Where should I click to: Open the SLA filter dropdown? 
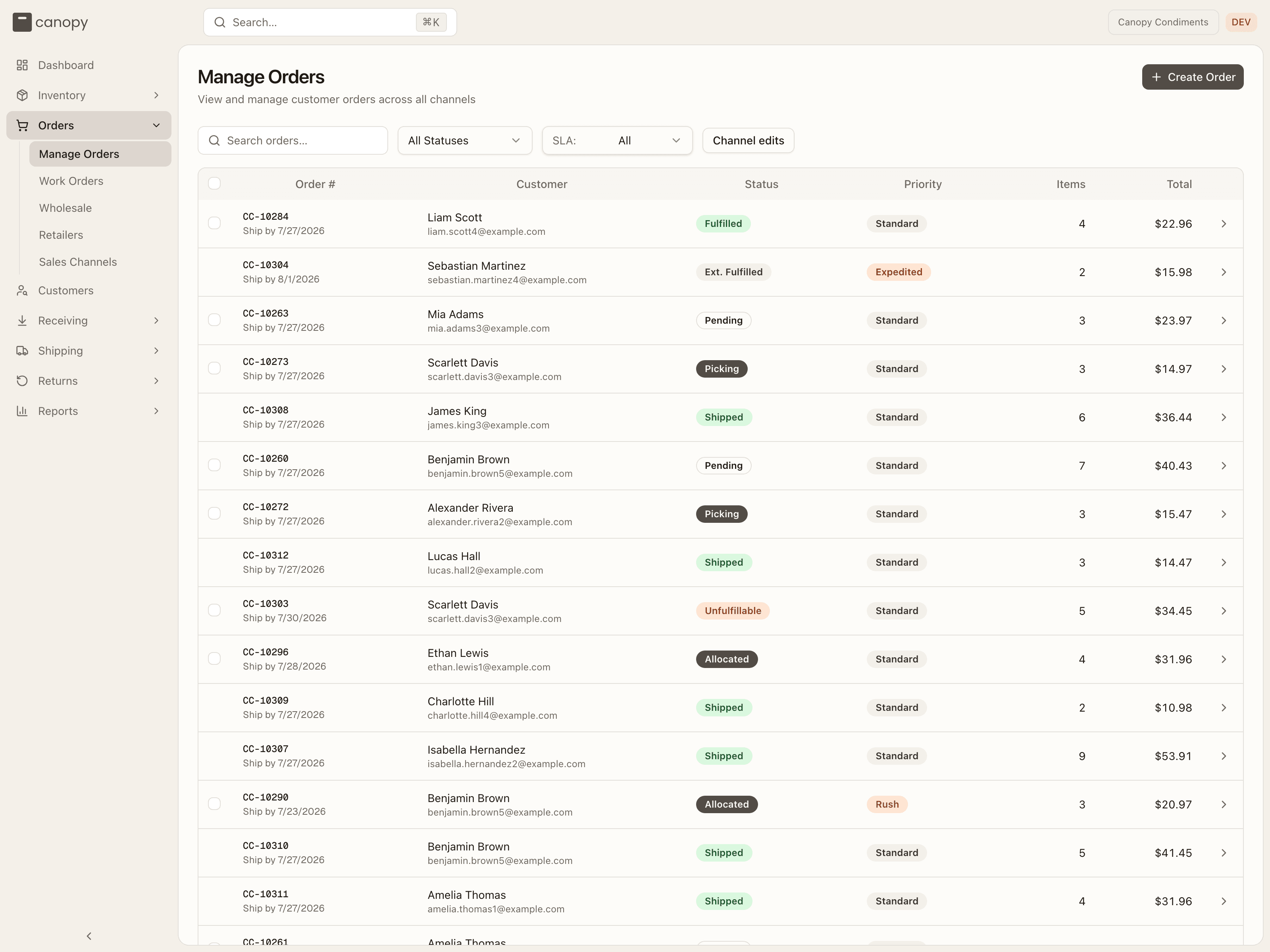pos(617,140)
